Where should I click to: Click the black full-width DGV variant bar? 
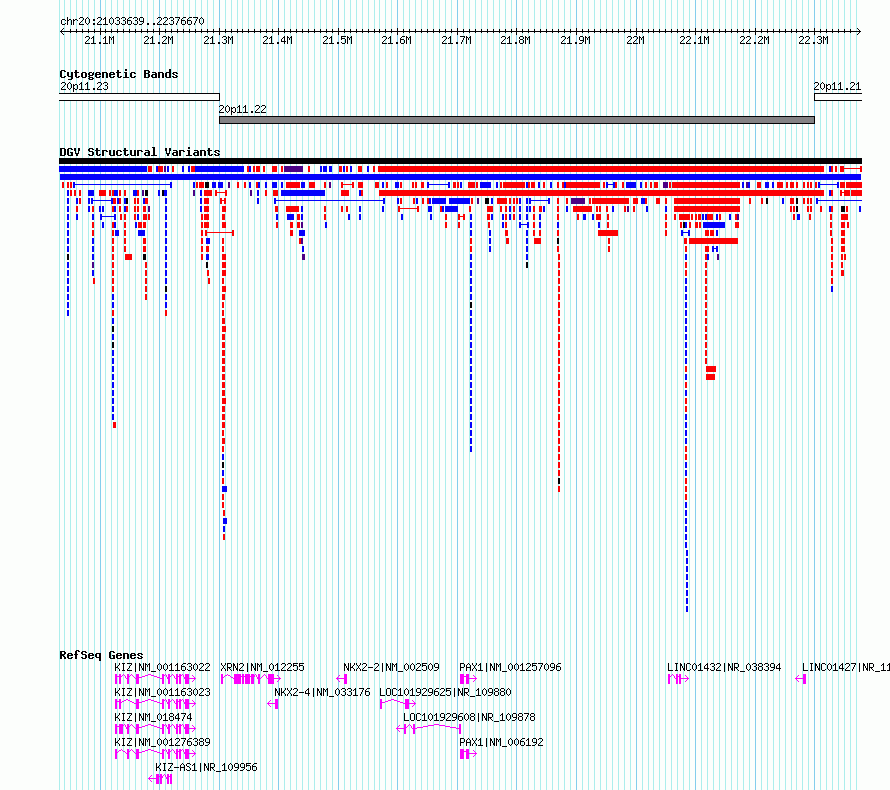tap(460, 161)
